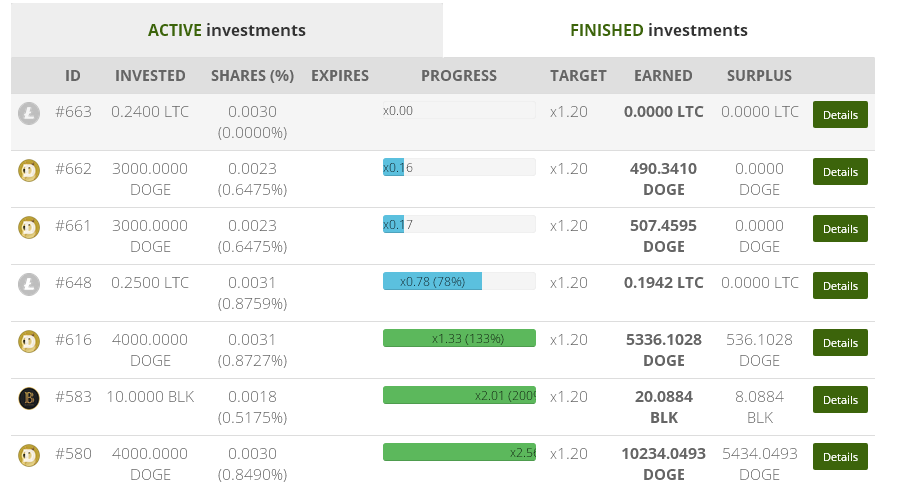This screenshot has width=898, height=495.
Task: Show Details for investment #648
Action: coord(839,285)
